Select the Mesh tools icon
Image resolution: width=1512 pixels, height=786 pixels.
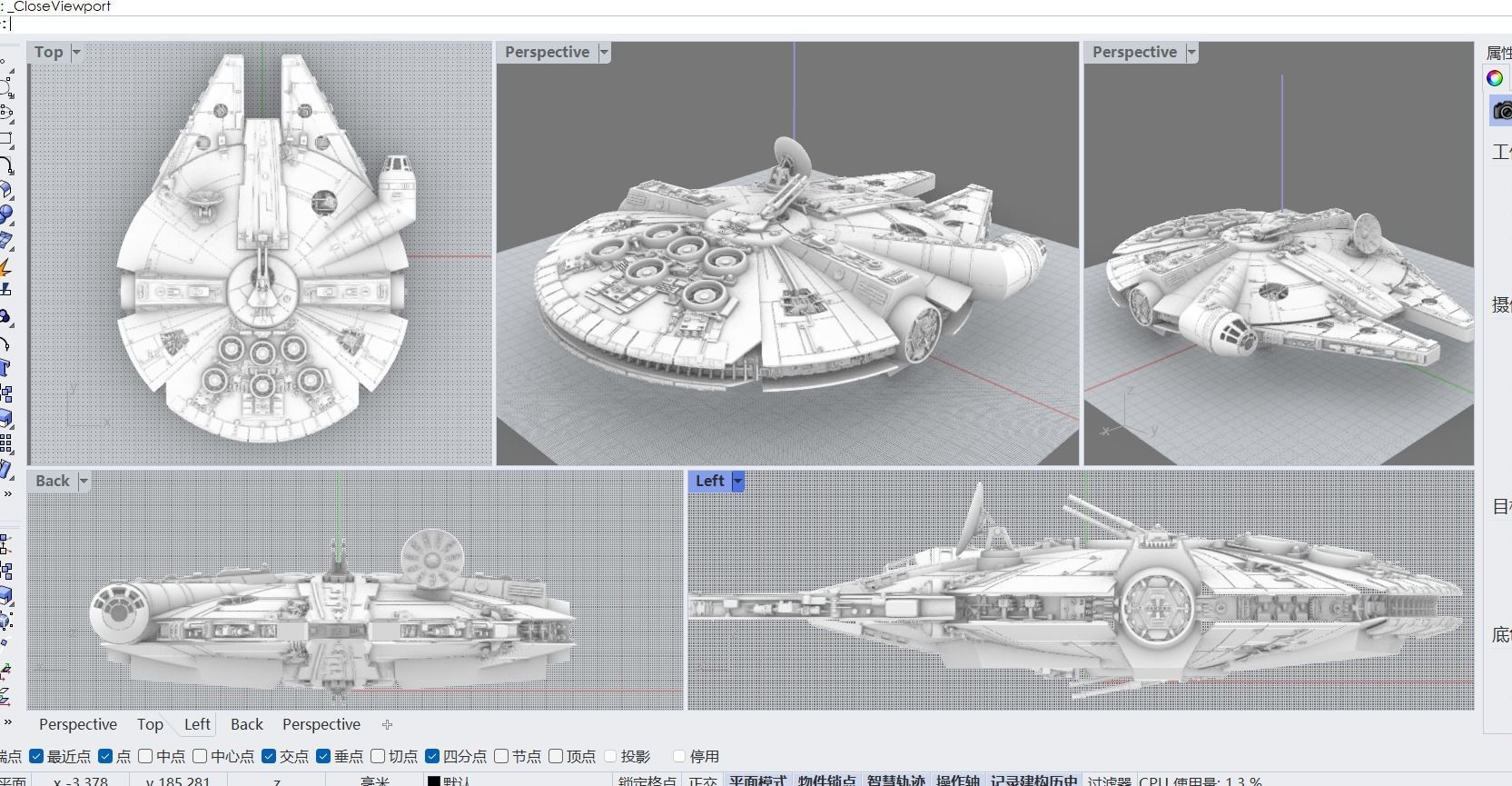pyautogui.click(x=5, y=241)
